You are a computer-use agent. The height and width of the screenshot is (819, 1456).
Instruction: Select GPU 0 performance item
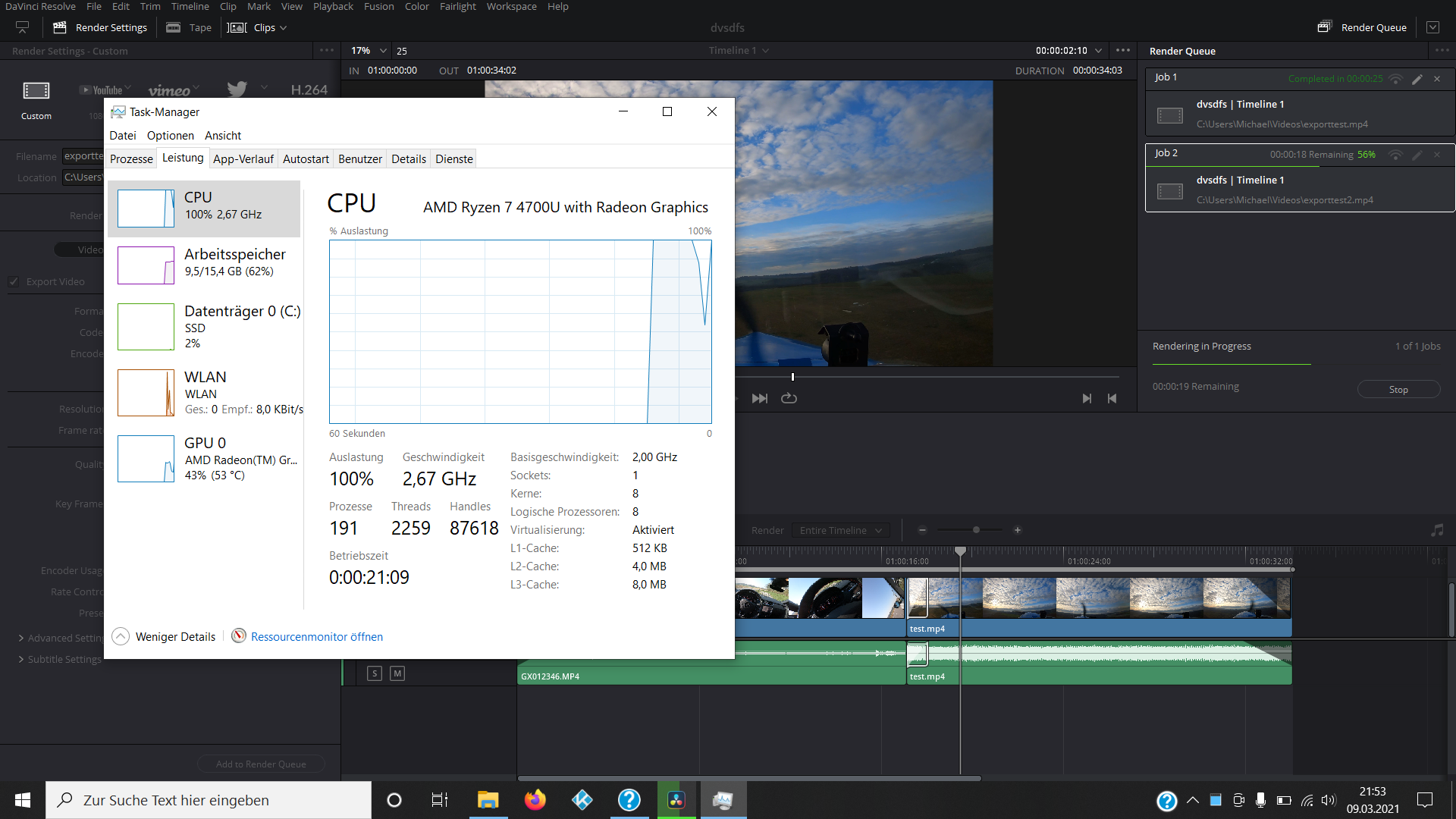(x=204, y=459)
